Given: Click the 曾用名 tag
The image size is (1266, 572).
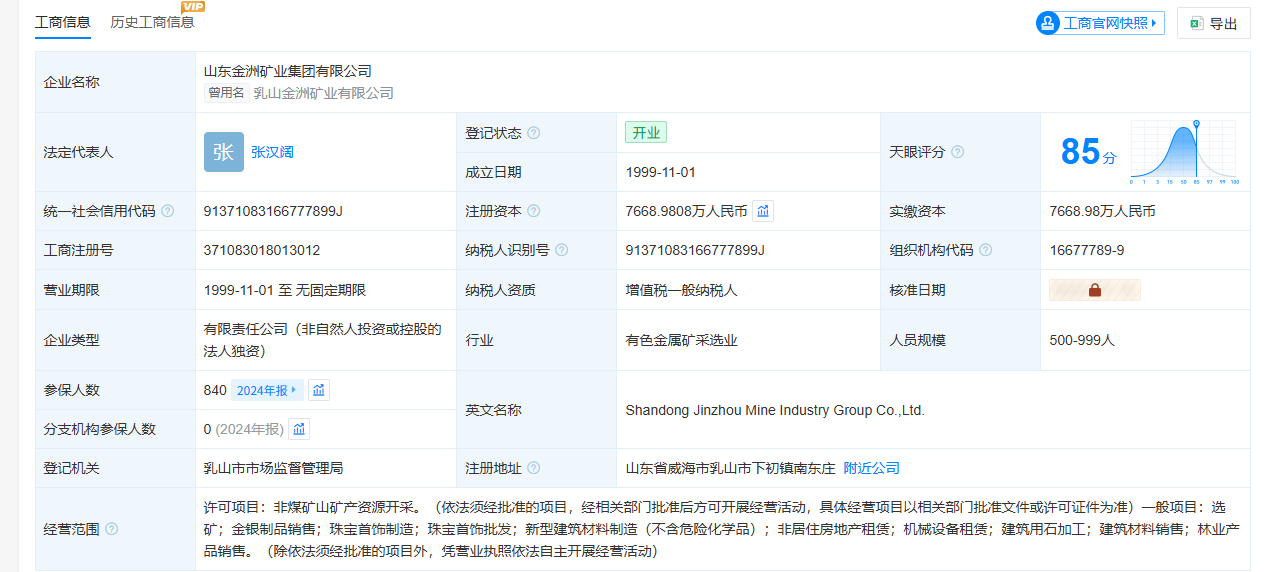Looking at the screenshot, I should coord(226,93).
